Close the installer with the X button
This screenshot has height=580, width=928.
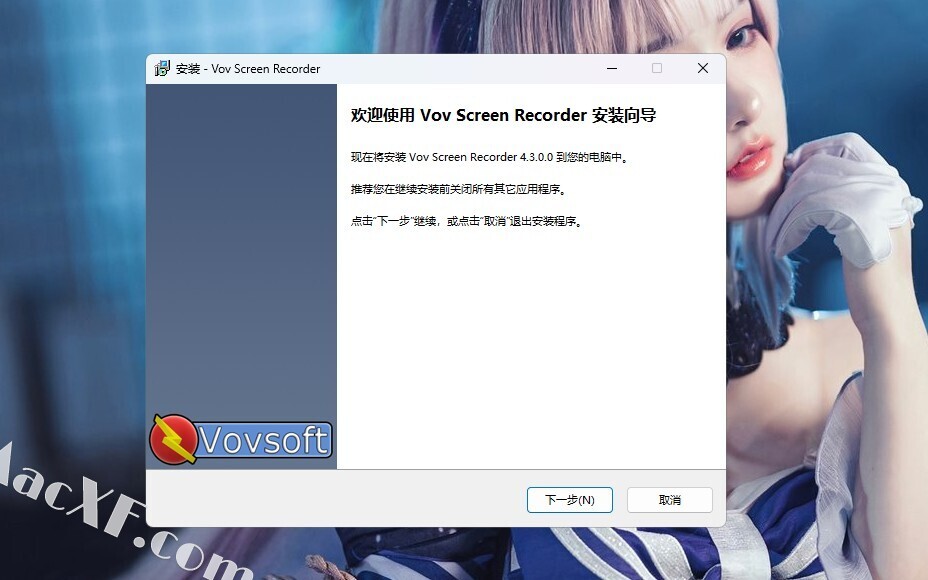click(x=703, y=69)
